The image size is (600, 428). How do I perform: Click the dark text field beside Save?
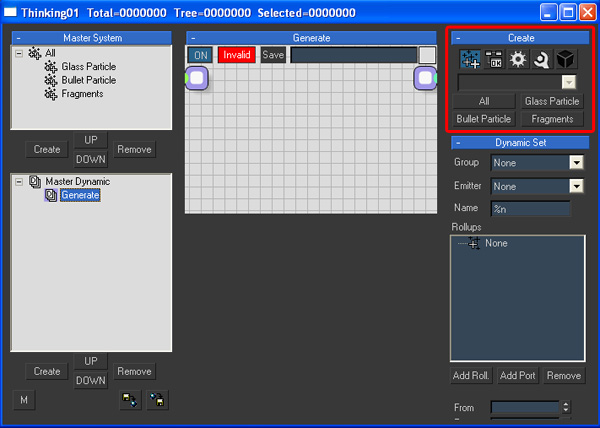tap(354, 55)
